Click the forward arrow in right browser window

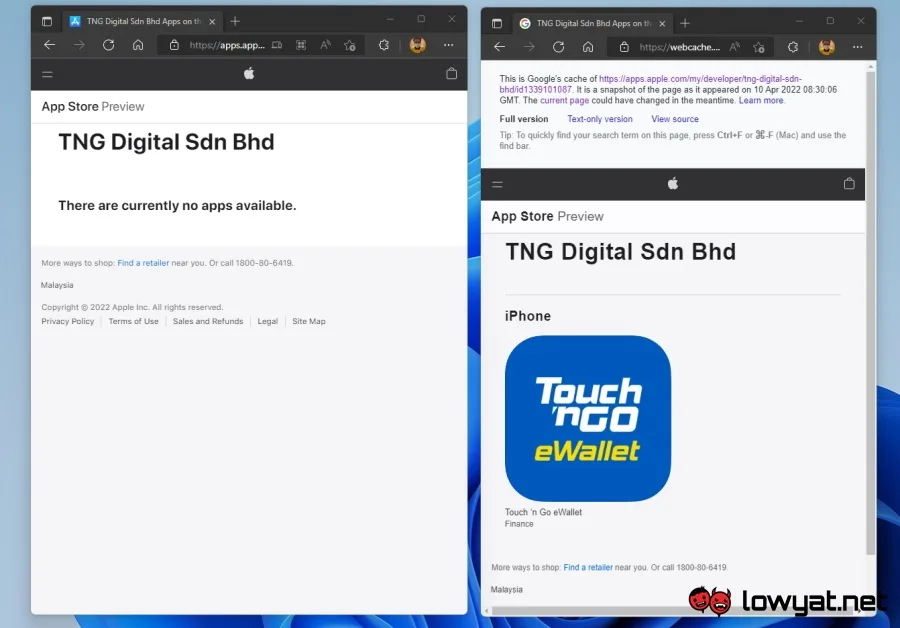click(x=529, y=47)
